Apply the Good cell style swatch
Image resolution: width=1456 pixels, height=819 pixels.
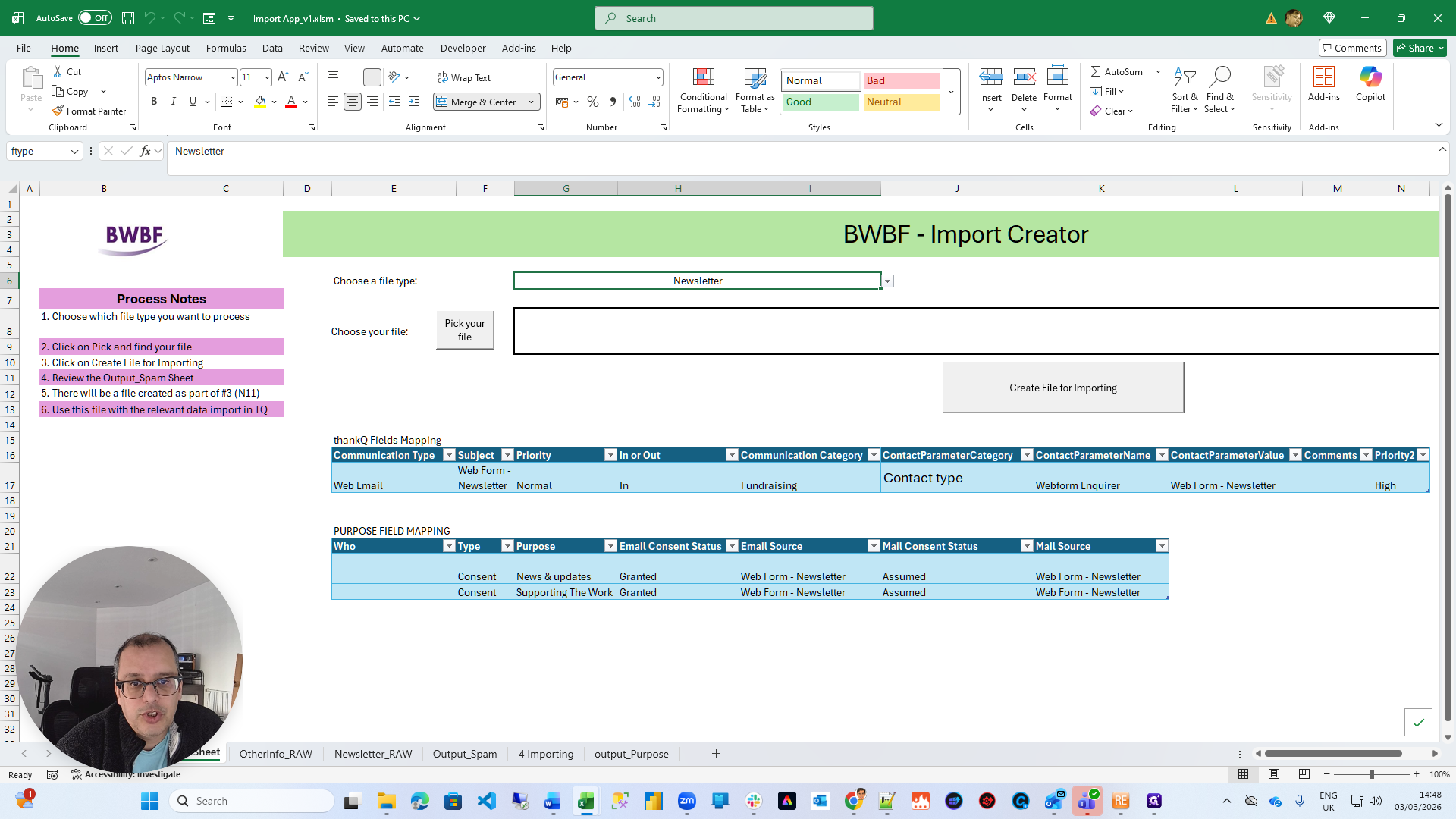click(x=821, y=102)
